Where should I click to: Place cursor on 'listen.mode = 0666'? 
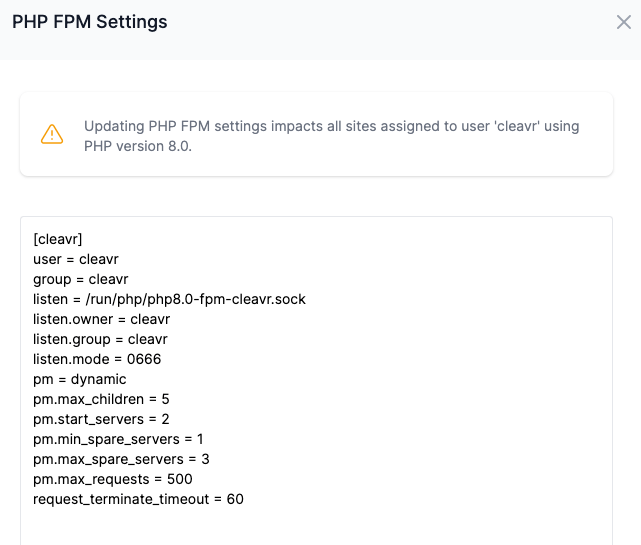(x=97, y=359)
